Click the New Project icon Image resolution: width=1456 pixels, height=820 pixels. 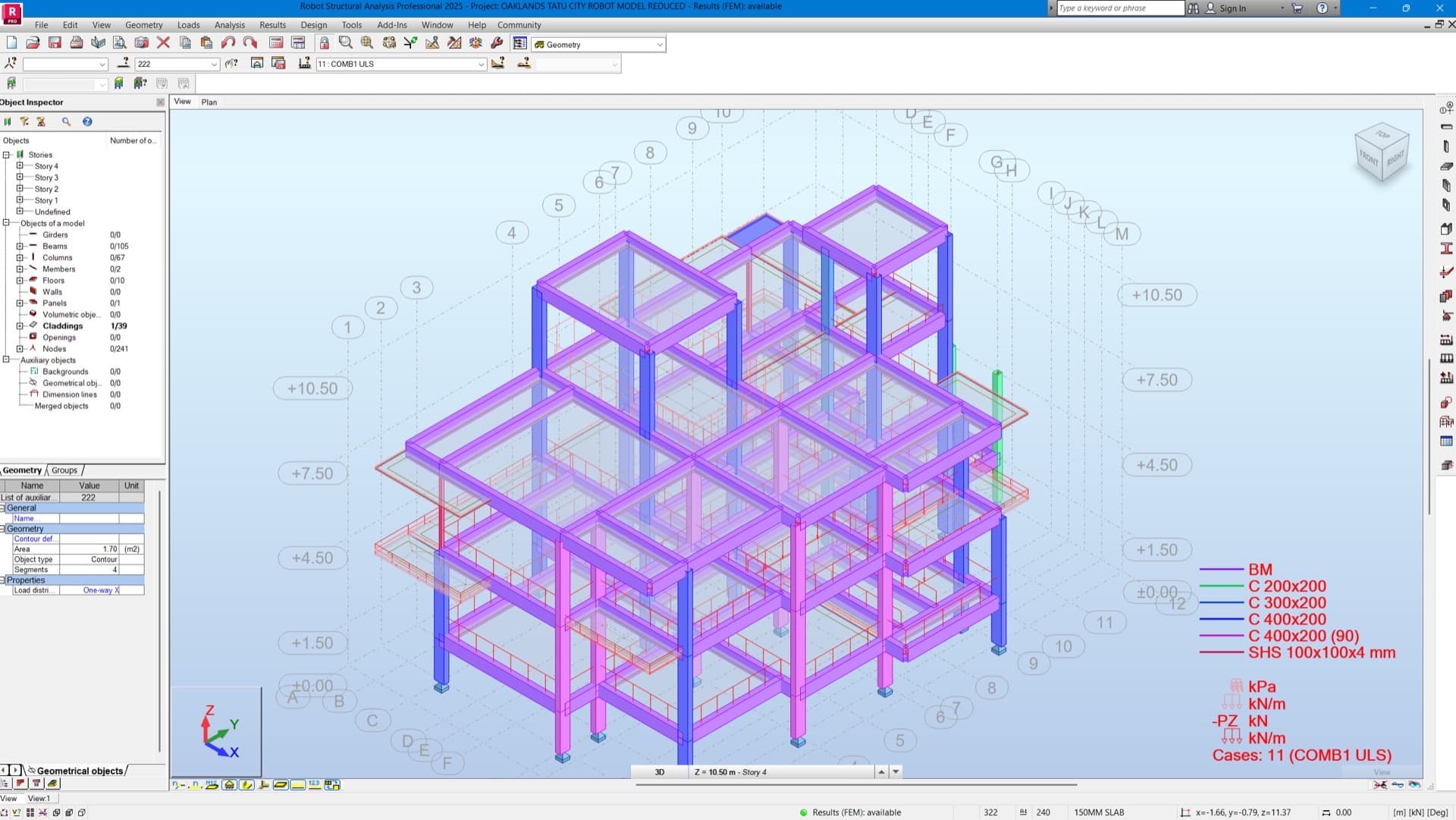[x=11, y=43]
